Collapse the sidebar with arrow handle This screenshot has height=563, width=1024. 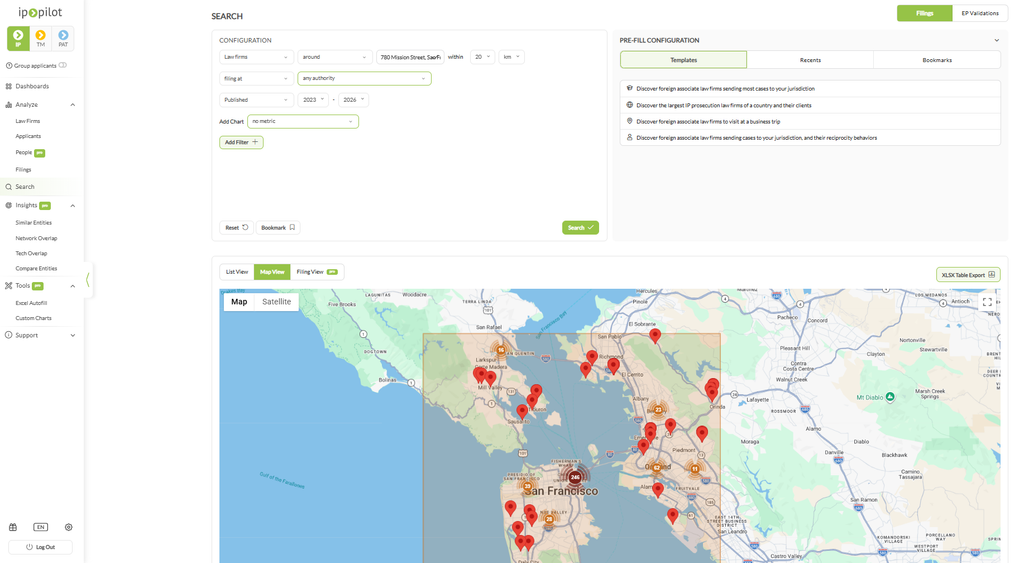(x=88, y=280)
